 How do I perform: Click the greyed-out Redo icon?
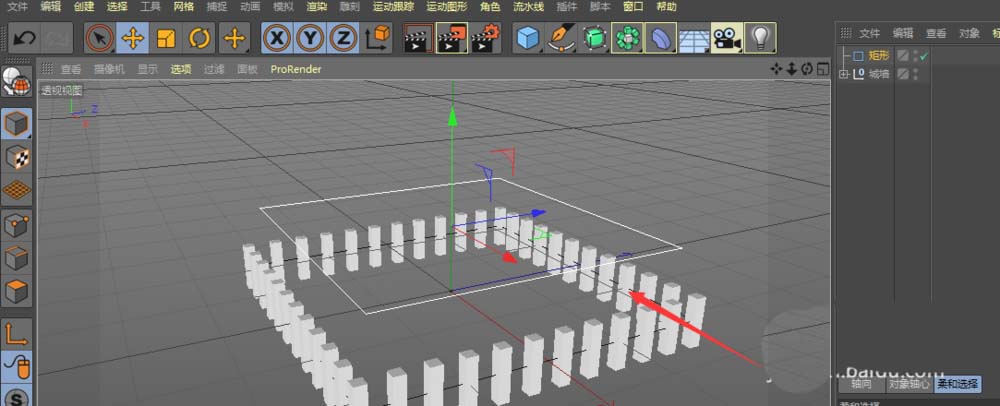coord(57,39)
